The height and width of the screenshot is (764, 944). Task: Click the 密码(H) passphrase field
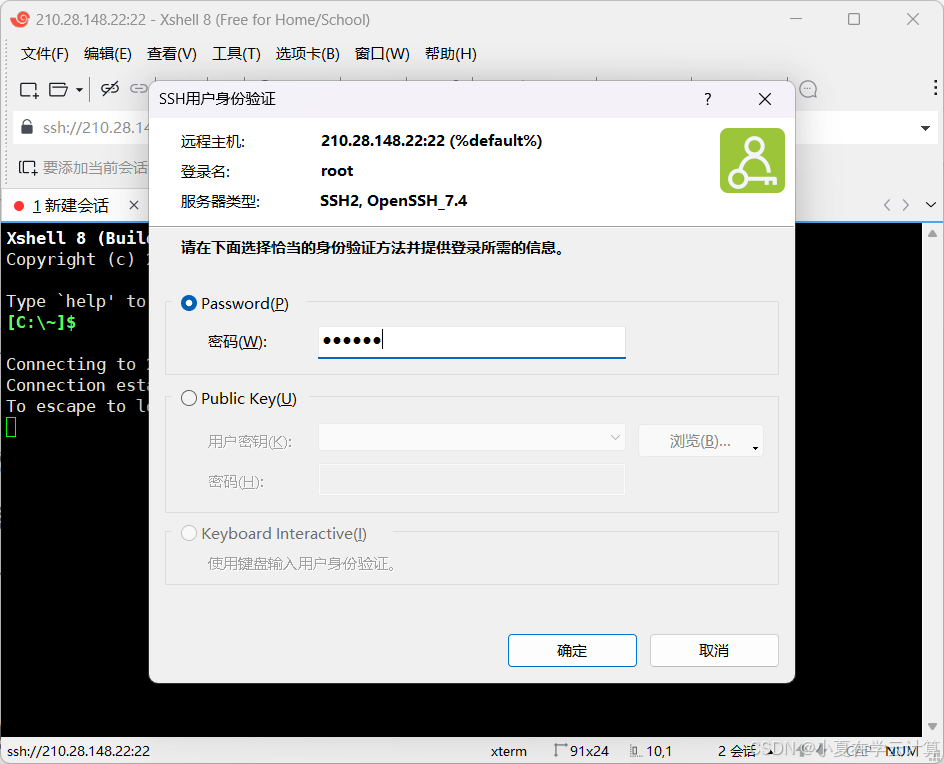pyautogui.click(x=471, y=479)
